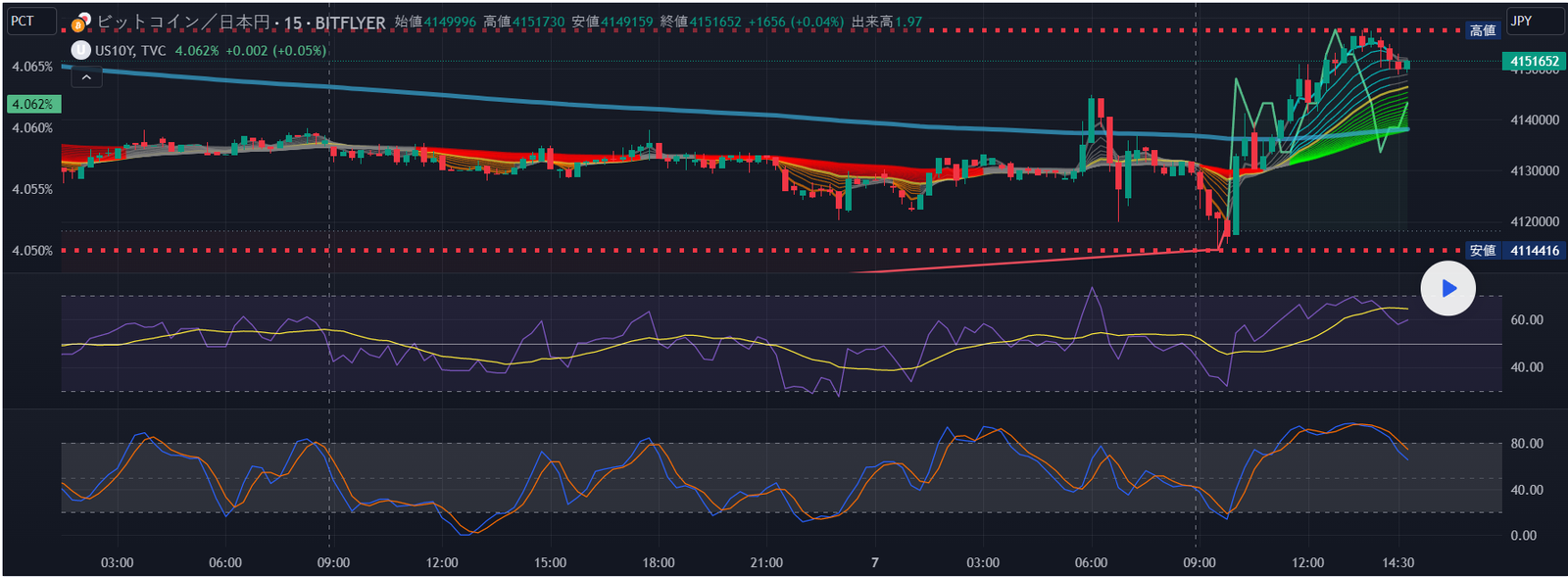This screenshot has width=1568, height=577.
Task: Click the green 4.062% yield label
Action: (32, 104)
